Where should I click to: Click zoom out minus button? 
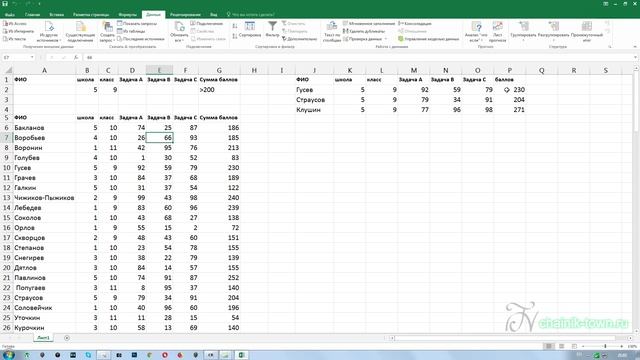pos(583,346)
